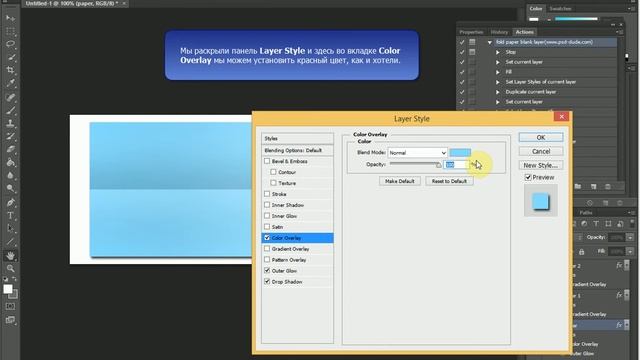The width and height of the screenshot is (640, 360).
Task: Select the Quick Selection tool
Action: (10, 57)
